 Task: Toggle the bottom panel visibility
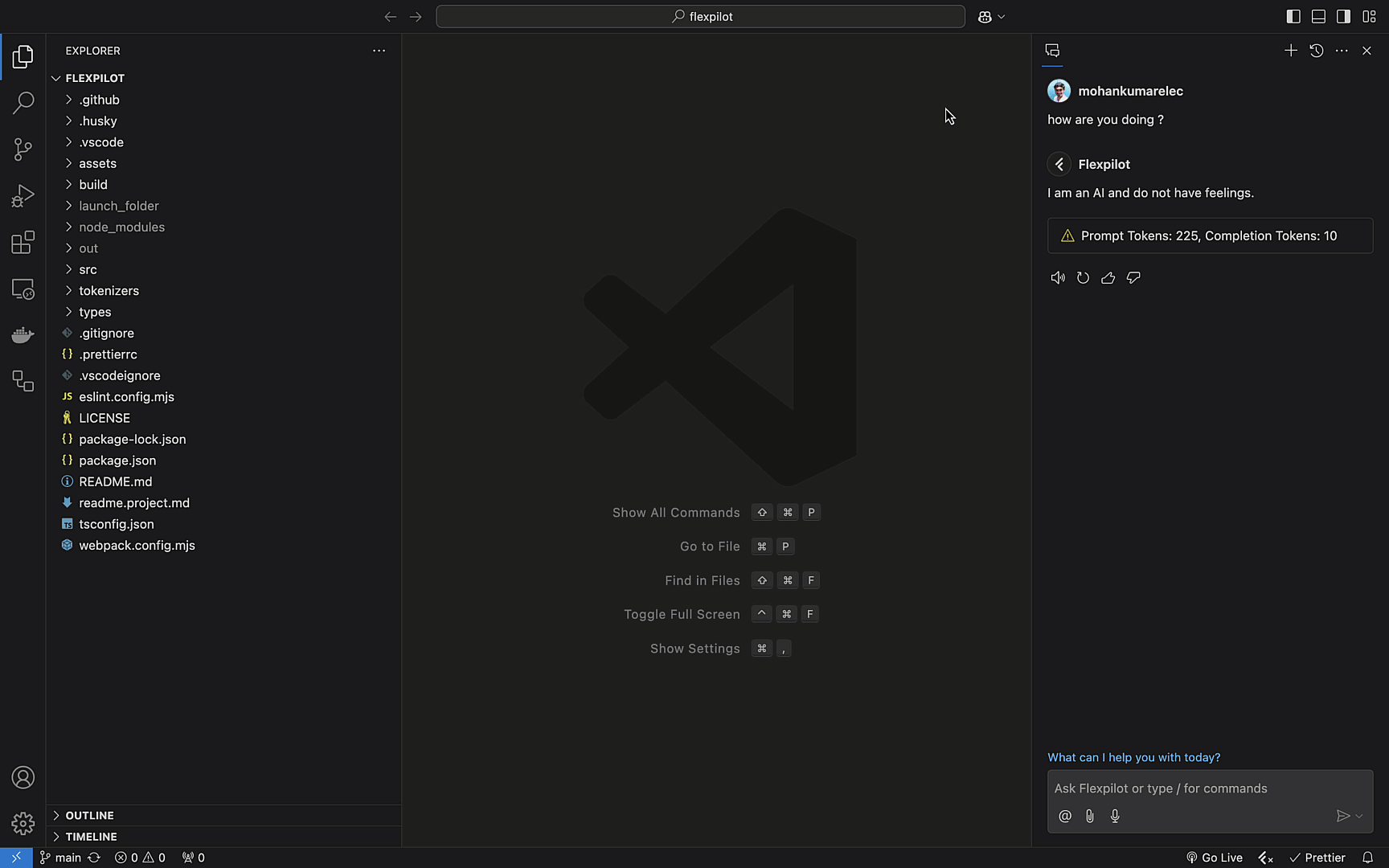tap(1318, 16)
